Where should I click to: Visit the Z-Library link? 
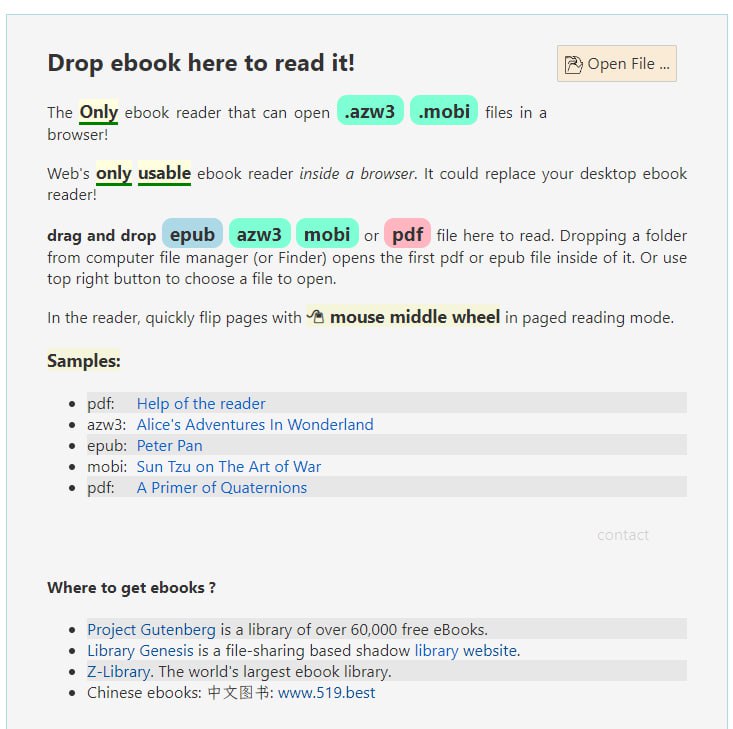click(x=118, y=671)
